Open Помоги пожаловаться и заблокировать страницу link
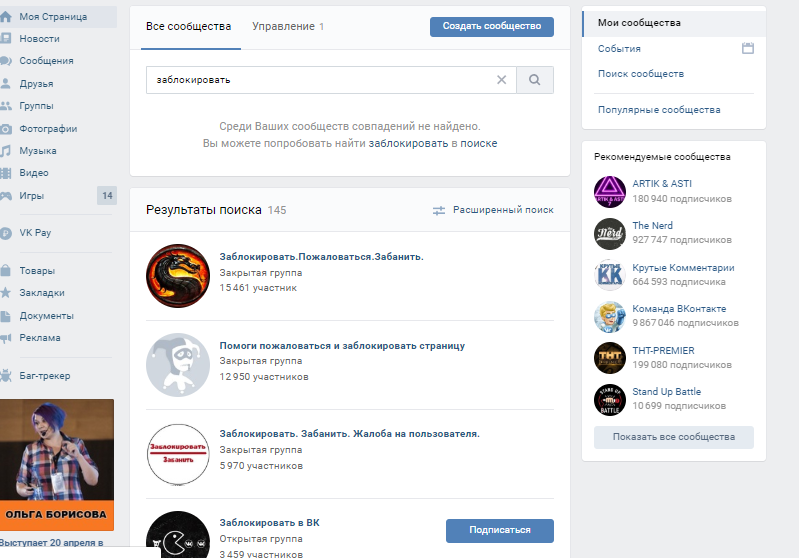The width and height of the screenshot is (799, 558). [x=342, y=346]
